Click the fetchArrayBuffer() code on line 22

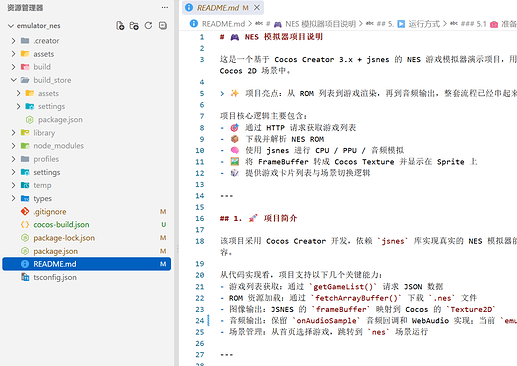(x=356, y=298)
